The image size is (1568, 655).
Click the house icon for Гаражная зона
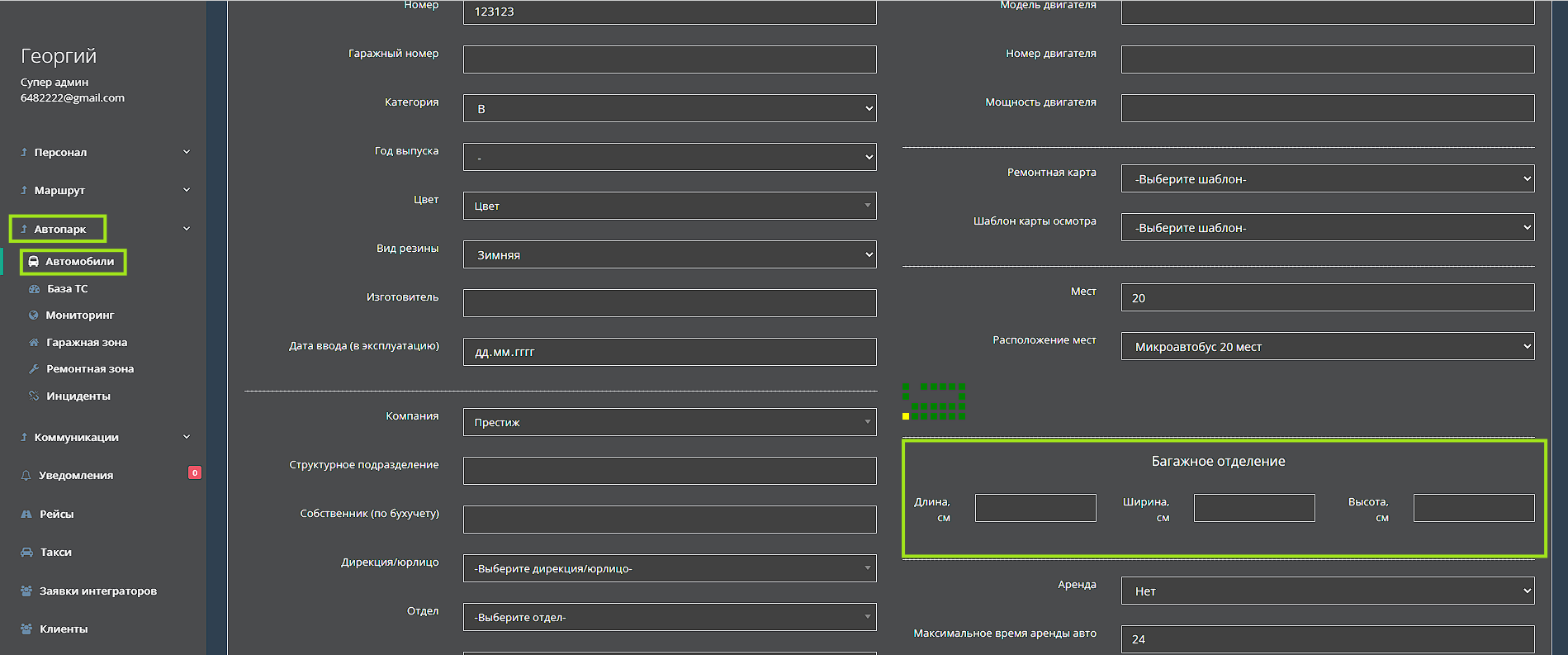[x=34, y=343]
